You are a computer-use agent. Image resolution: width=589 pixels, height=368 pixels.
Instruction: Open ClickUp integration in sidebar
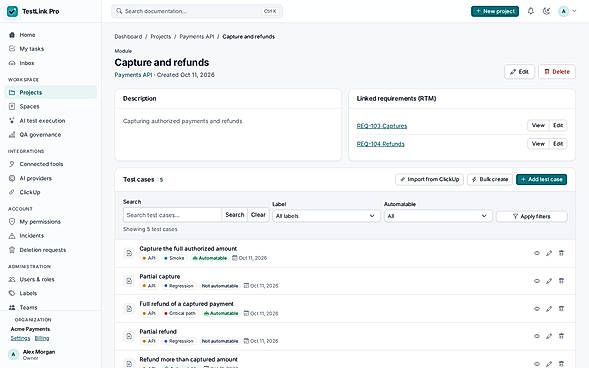click(x=50, y=192)
